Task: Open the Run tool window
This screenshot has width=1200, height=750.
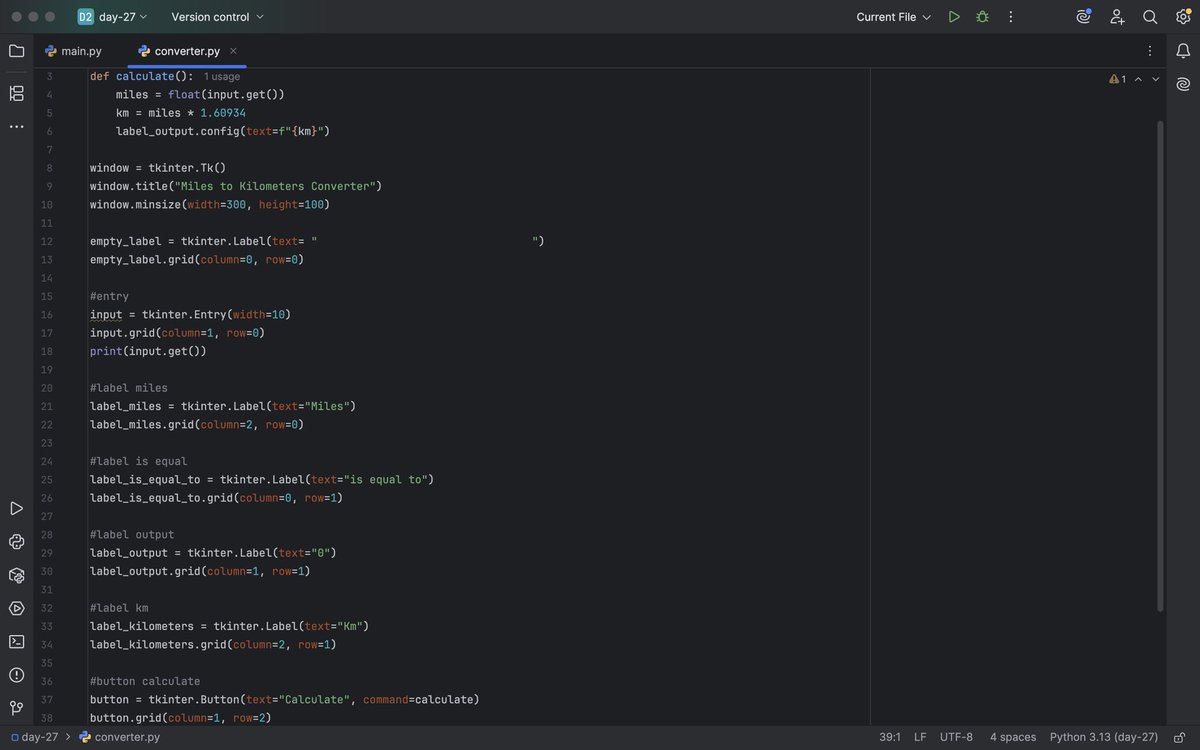Action: coord(16,508)
